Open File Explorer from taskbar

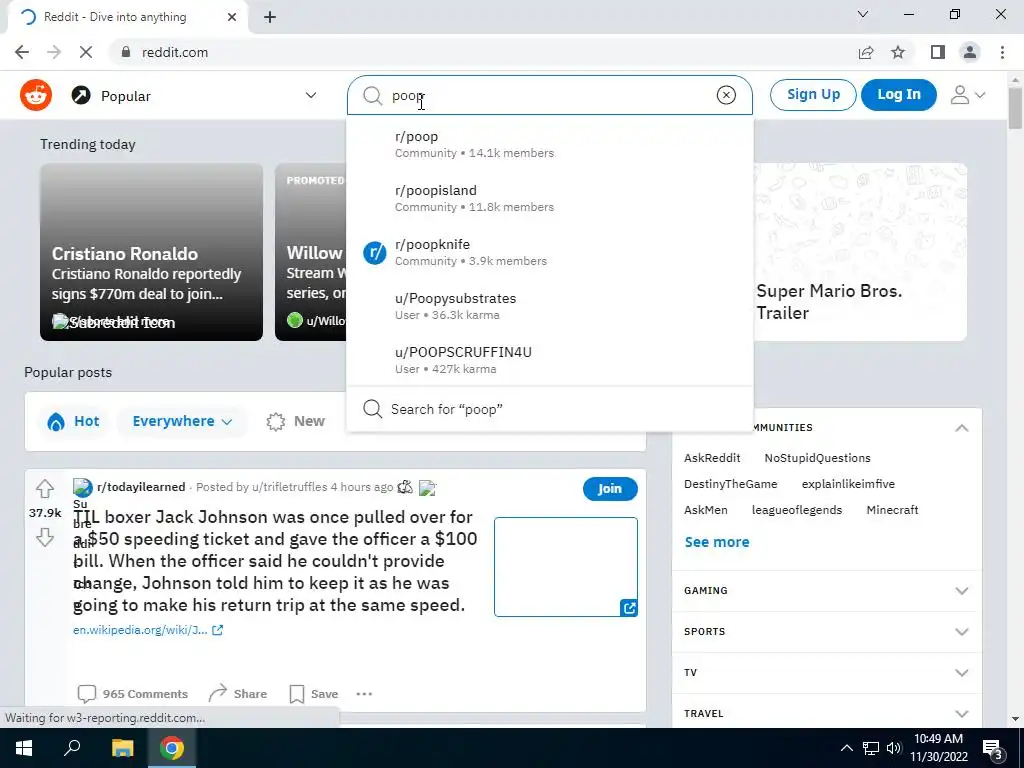coord(122,748)
